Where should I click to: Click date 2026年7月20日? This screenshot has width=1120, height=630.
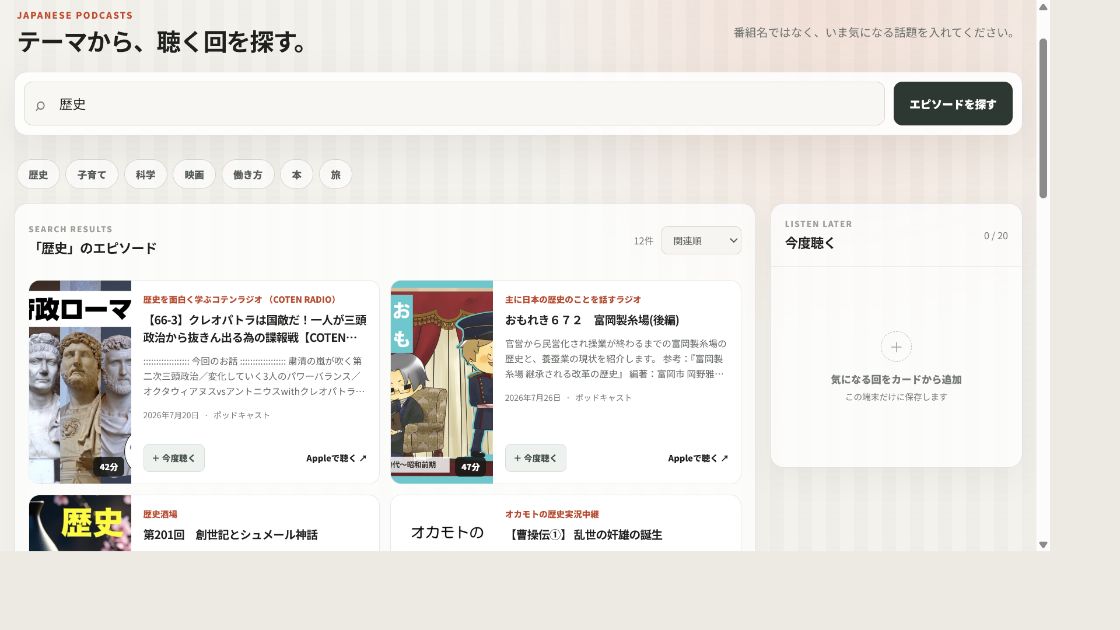click(171, 415)
